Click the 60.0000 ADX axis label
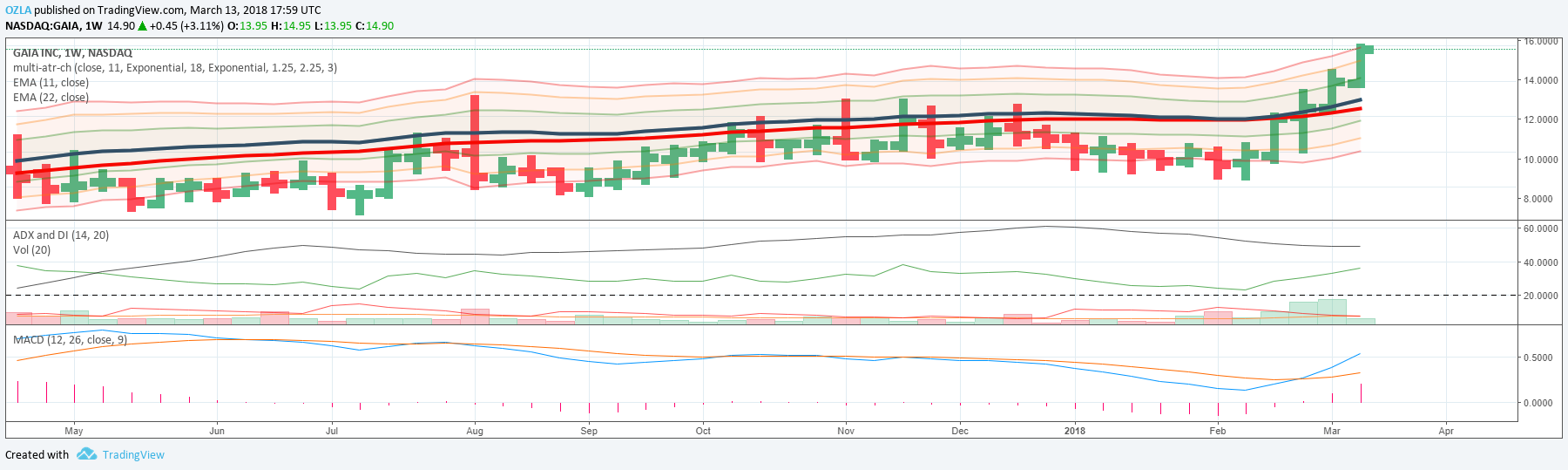Screen dimensions: 1568x470 pyautogui.click(x=1541, y=228)
